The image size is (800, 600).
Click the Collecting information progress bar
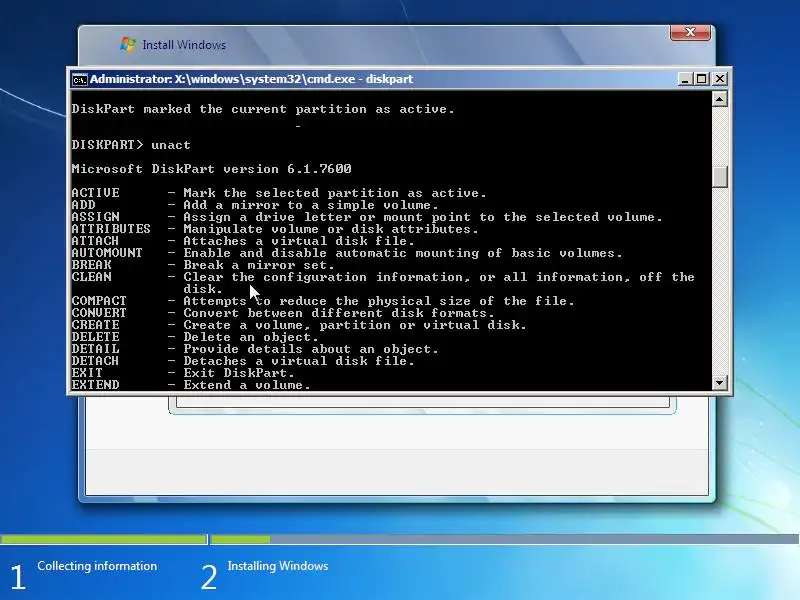point(104,539)
